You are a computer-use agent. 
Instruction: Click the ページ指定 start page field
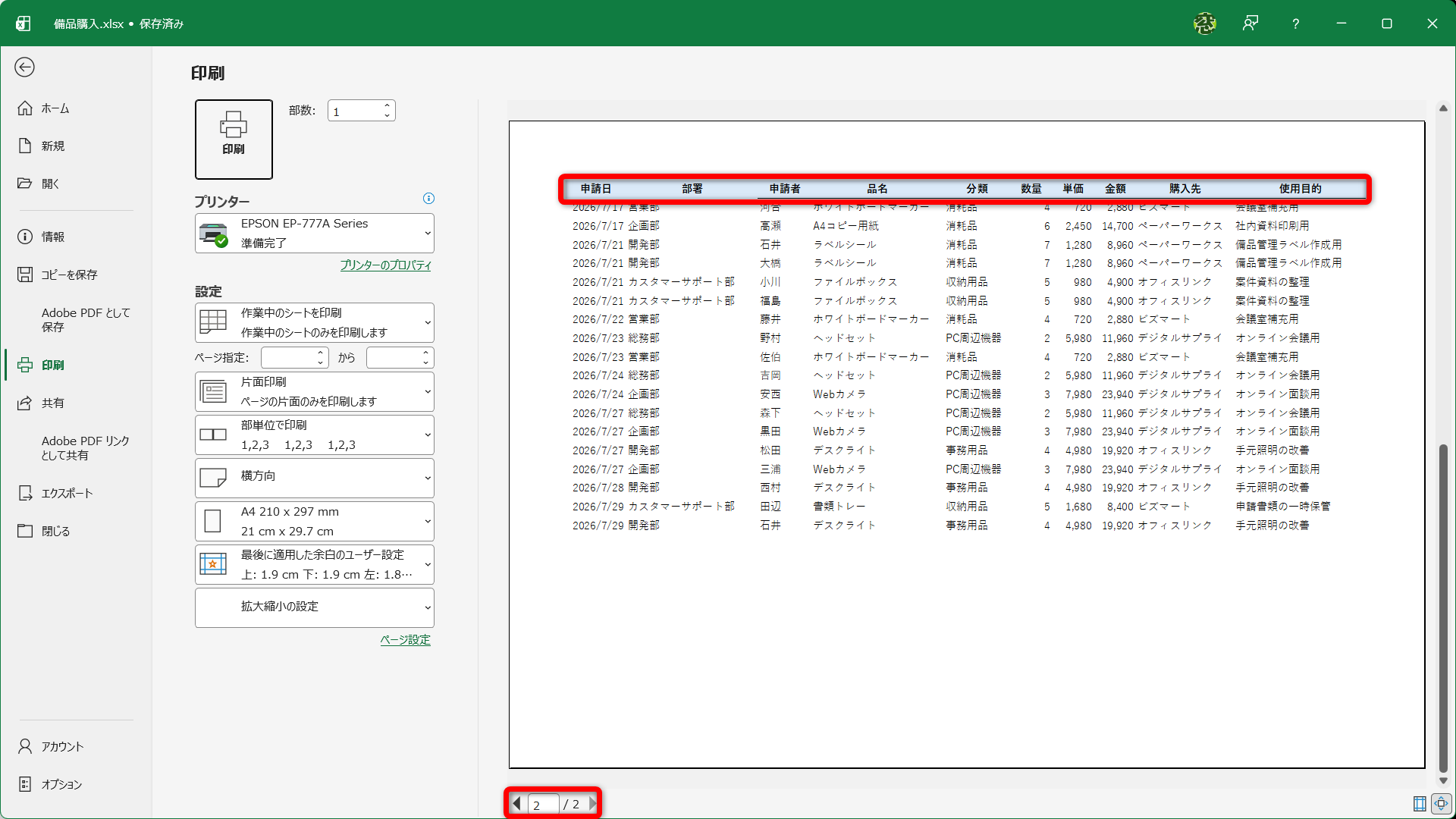(x=288, y=357)
